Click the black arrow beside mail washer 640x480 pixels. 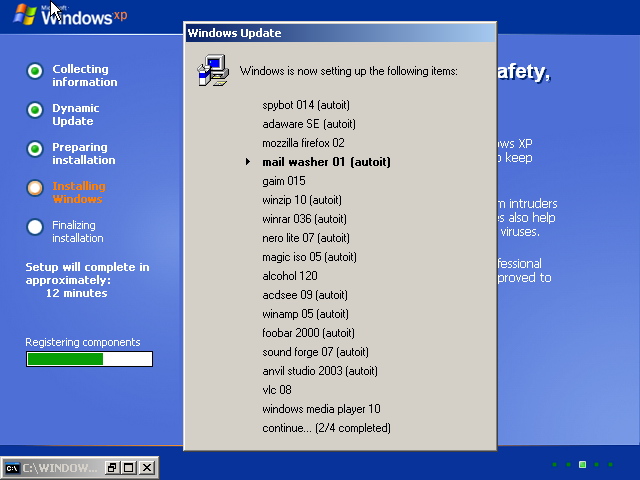click(248, 162)
